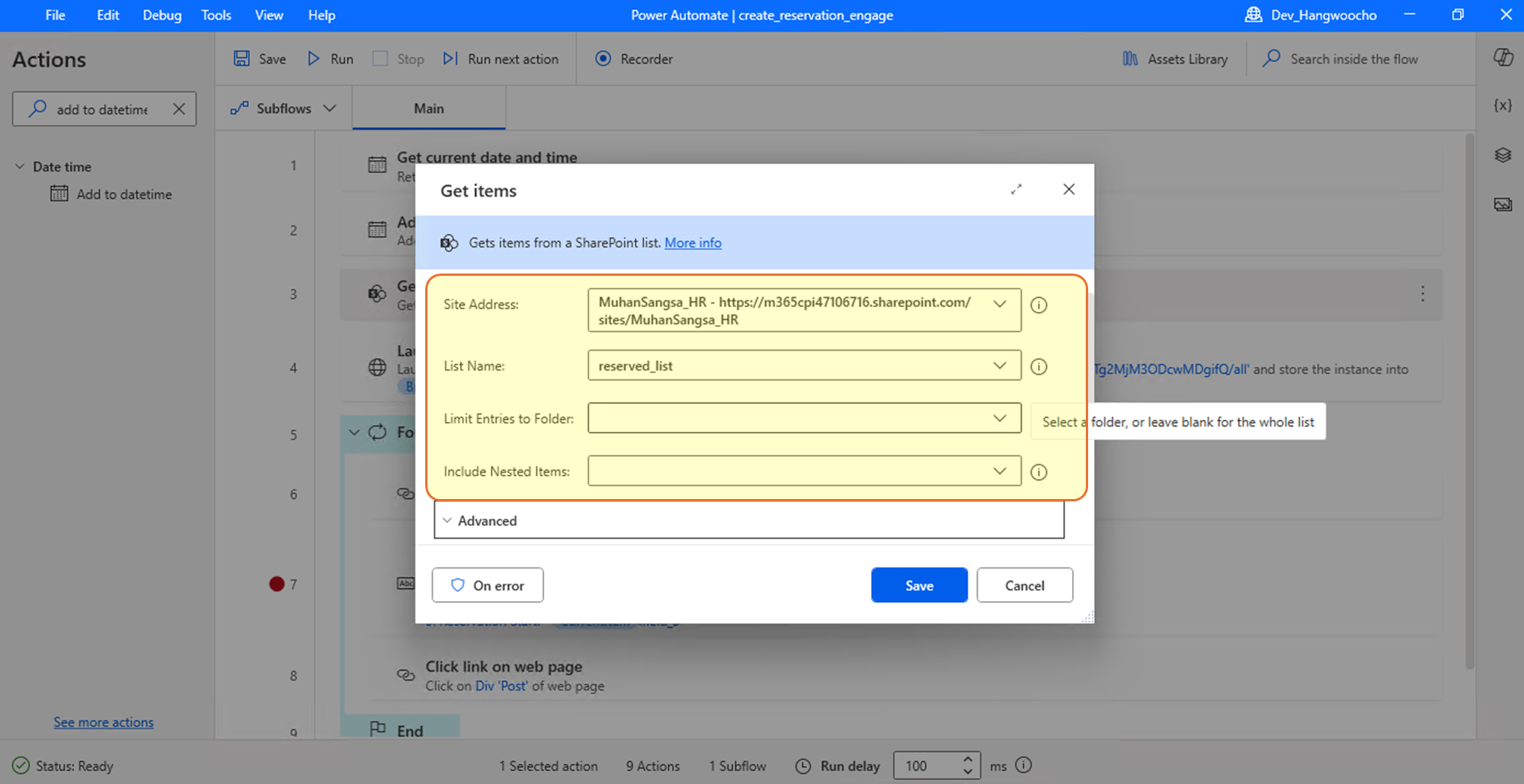Expand the Advanced section
The height and width of the screenshot is (784, 1524).
click(x=749, y=520)
